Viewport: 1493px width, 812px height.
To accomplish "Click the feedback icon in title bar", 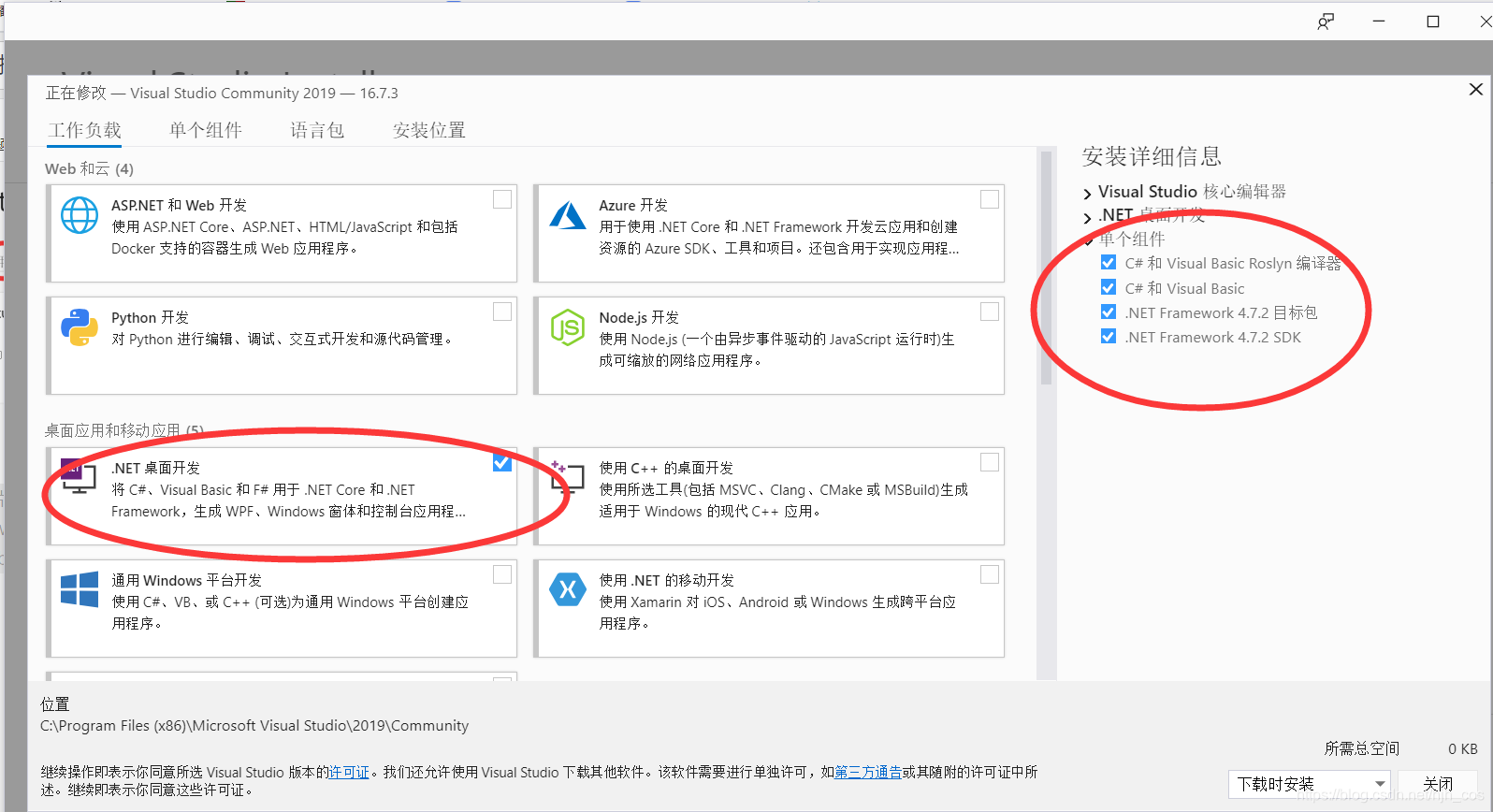I will point(1326,22).
